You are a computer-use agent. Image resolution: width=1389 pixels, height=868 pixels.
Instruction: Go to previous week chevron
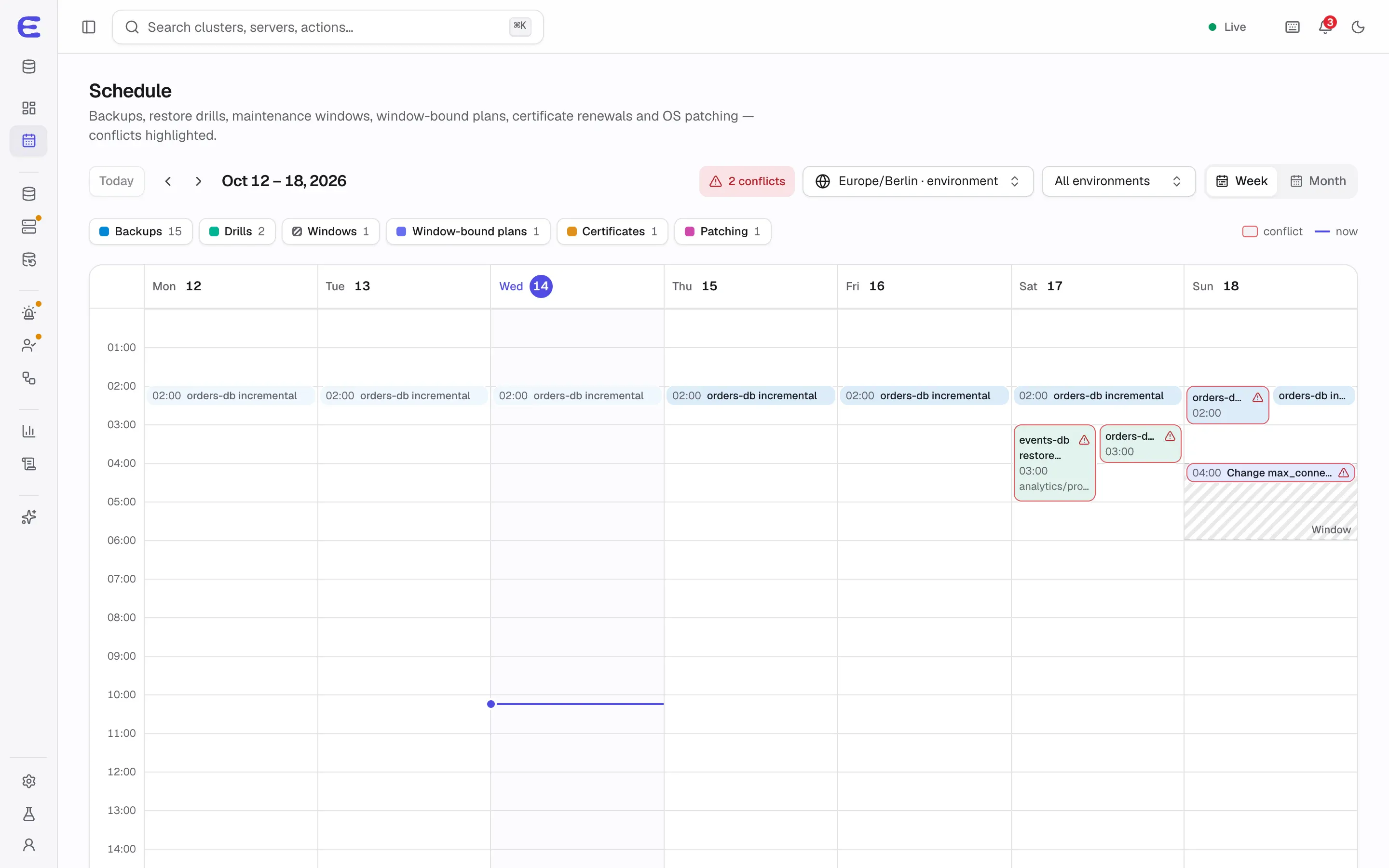tap(168, 181)
